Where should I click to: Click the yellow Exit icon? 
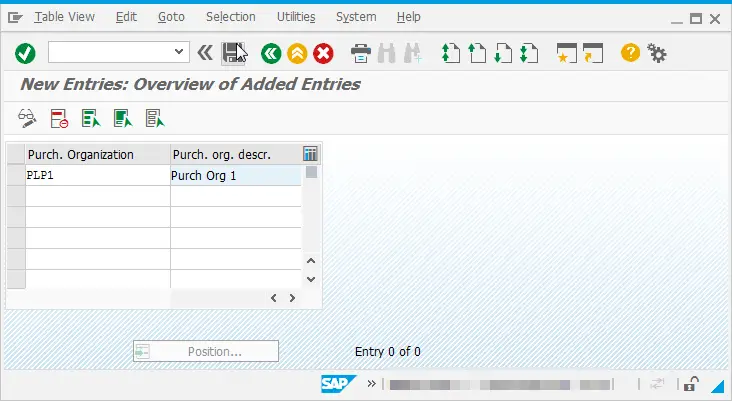tap(297, 53)
